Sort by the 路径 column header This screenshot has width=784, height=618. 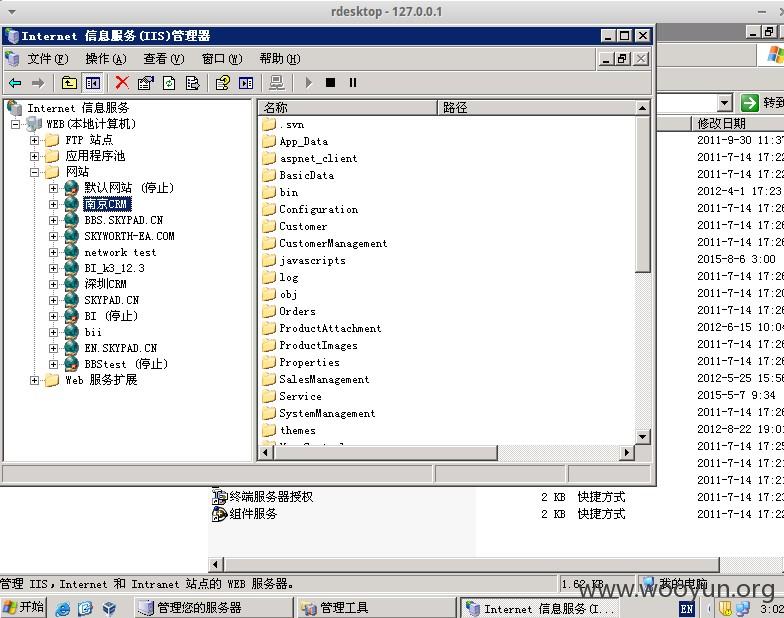click(x=536, y=108)
